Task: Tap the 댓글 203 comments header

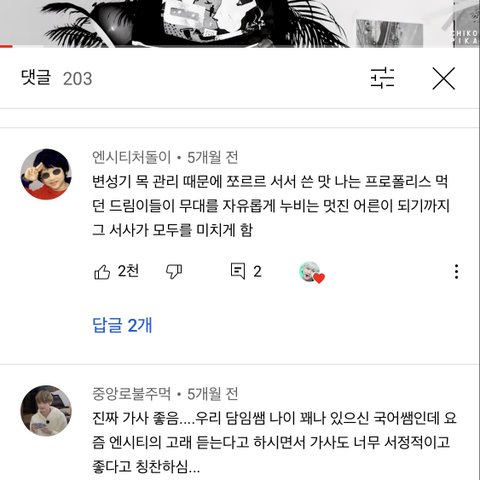Action: coord(56,78)
